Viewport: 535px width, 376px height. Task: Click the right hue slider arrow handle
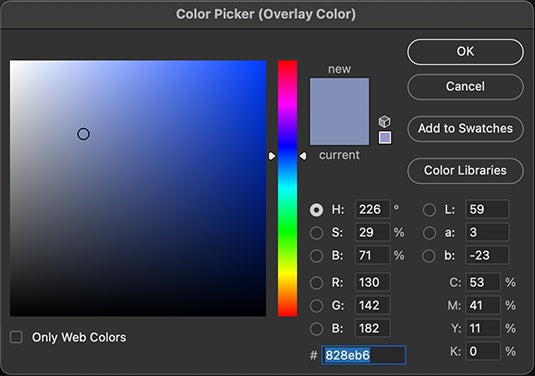coord(303,156)
